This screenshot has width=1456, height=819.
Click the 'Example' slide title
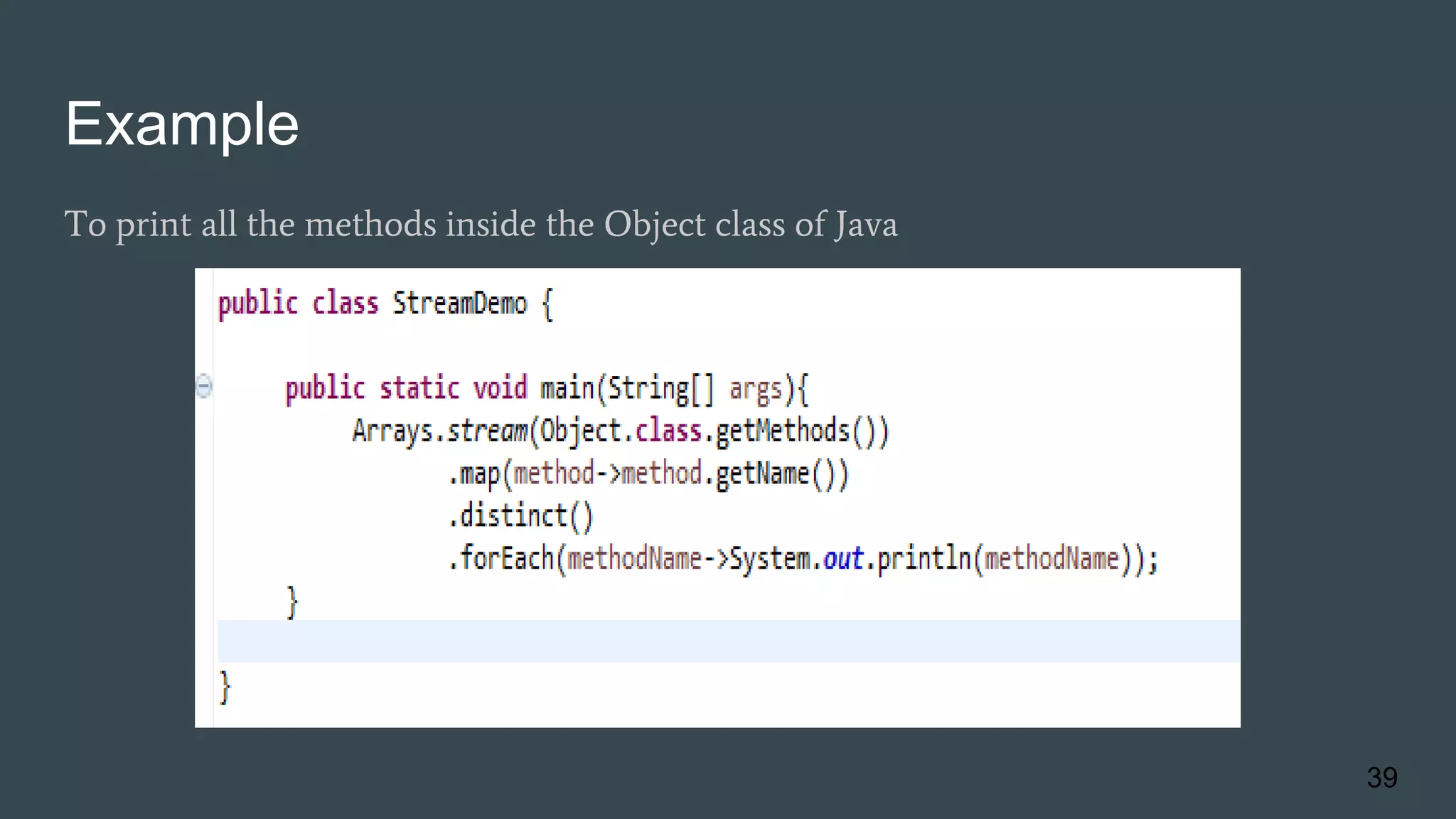coord(182,124)
